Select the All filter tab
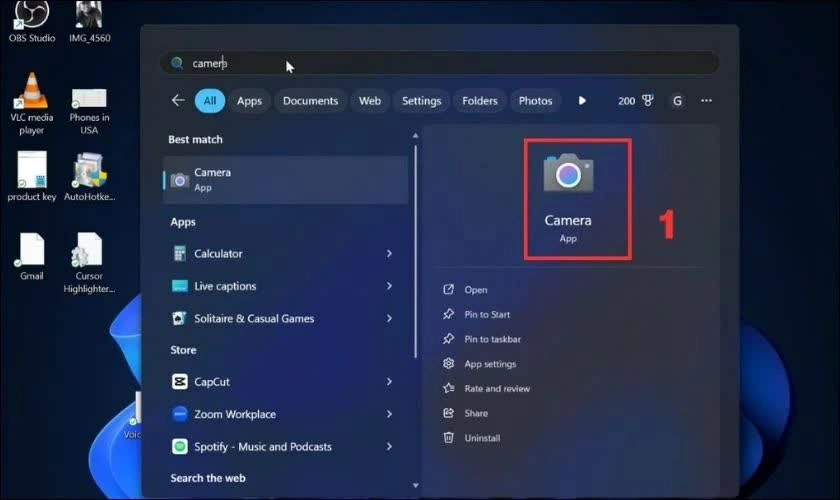 (209, 101)
